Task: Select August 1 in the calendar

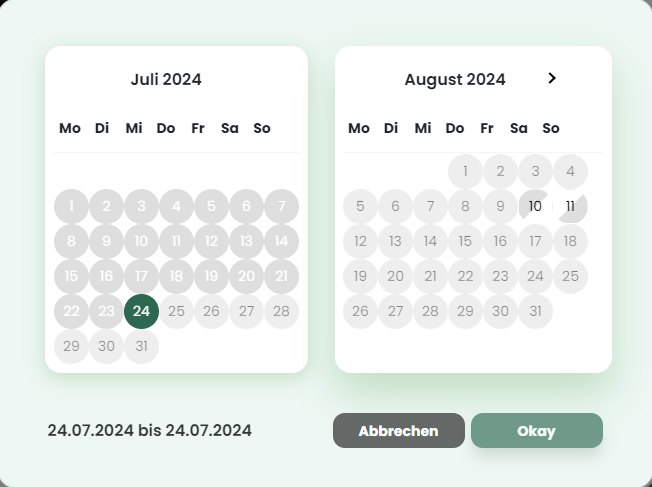Action: (x=465, y=171)
